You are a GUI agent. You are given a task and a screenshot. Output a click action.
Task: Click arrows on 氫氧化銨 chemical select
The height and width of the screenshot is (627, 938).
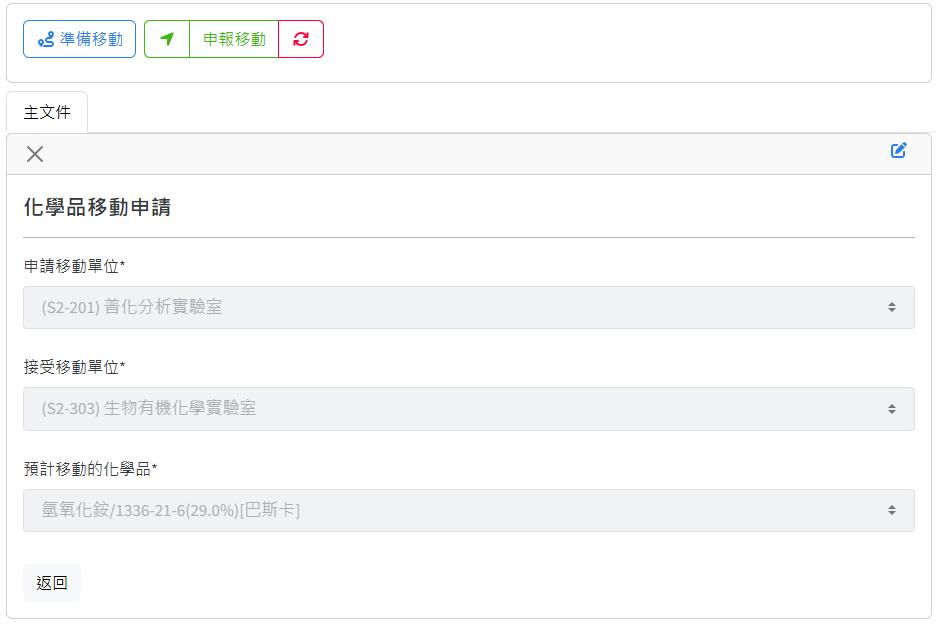(892, 510)
